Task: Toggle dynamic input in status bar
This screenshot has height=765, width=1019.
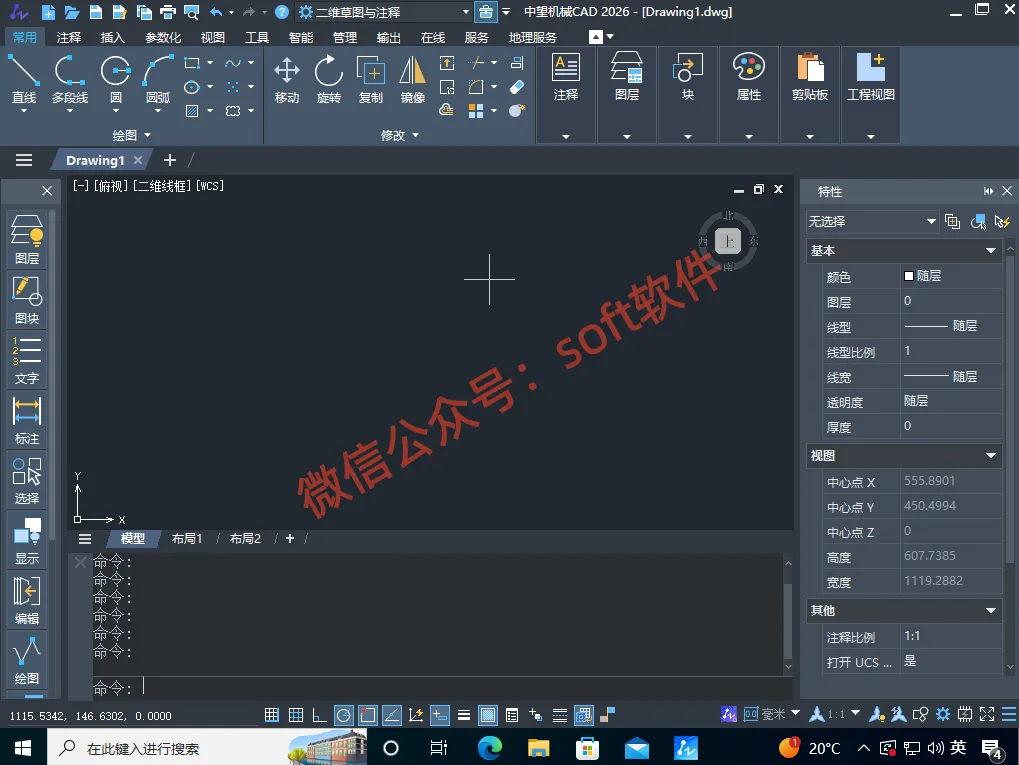Action: click(x=440, y=715)
